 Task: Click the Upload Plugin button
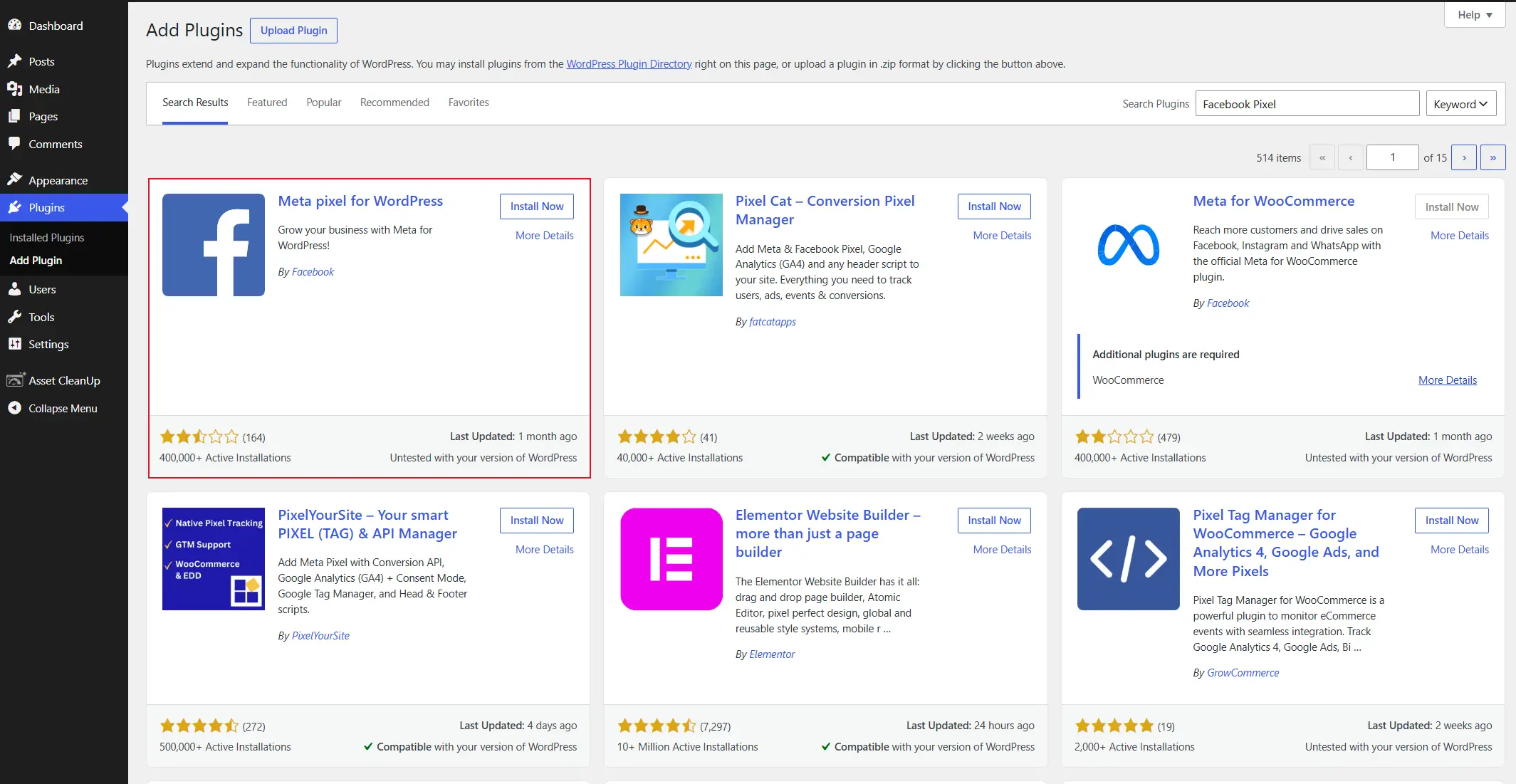(x=294, y=31)
